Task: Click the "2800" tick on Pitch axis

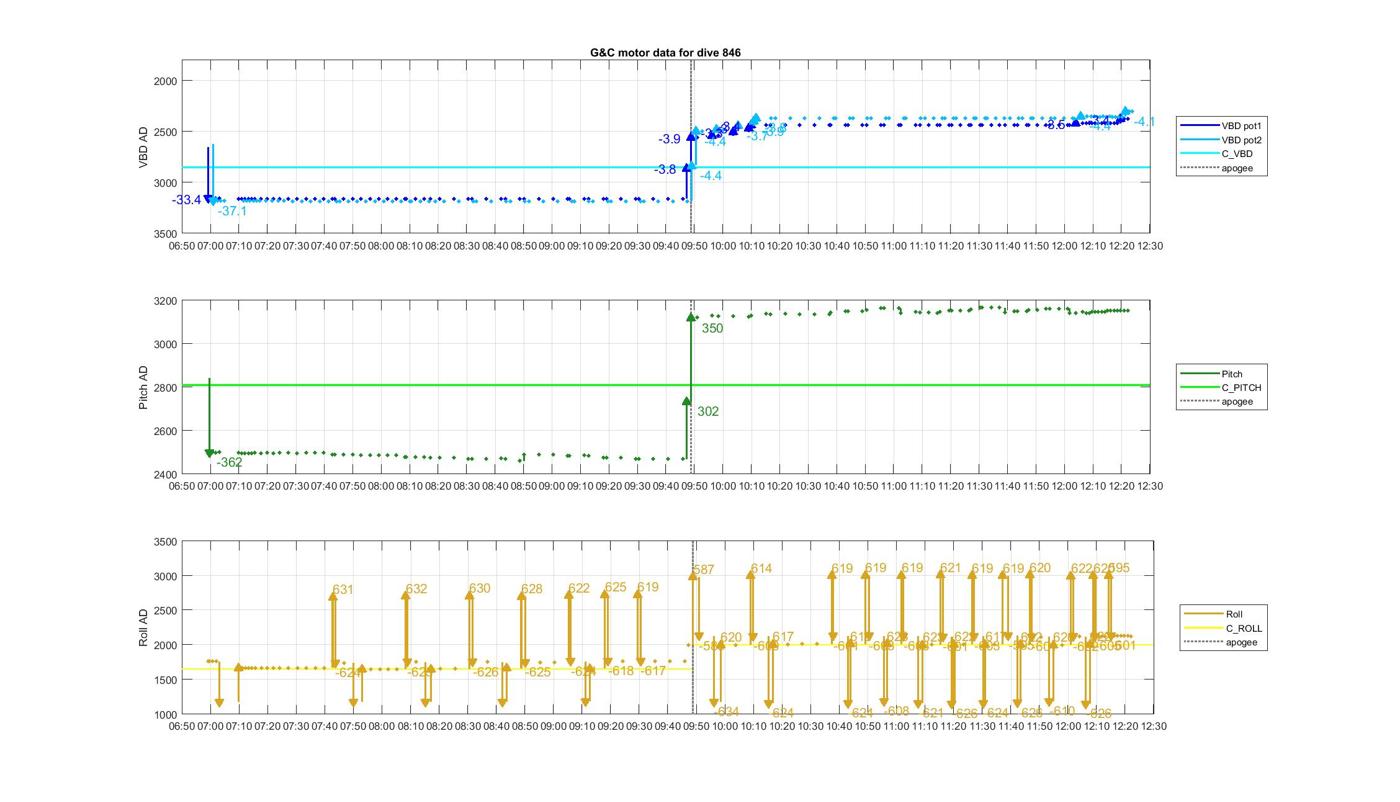Action: click(164, 388)
